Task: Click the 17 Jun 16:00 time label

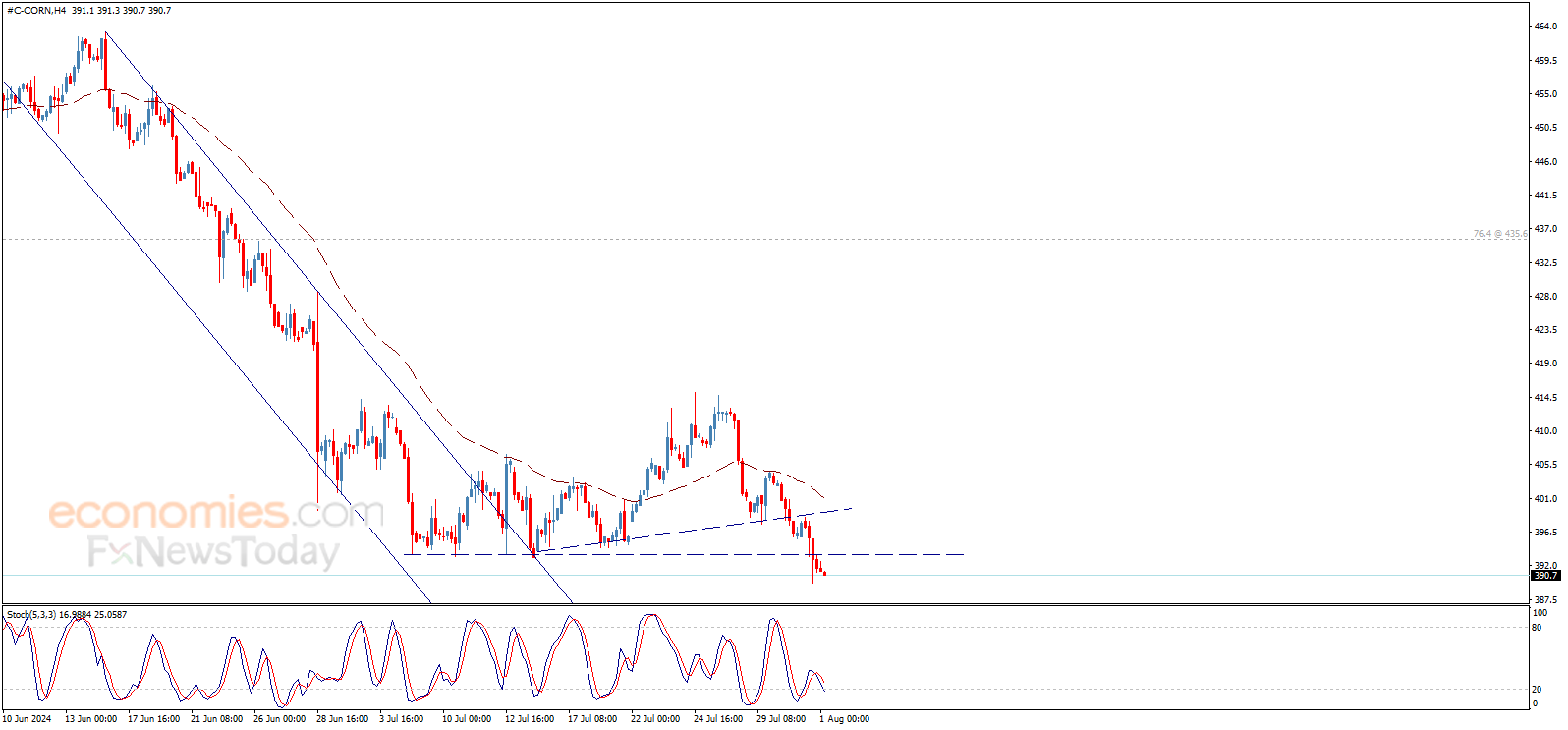Action: tap(153, 719)
